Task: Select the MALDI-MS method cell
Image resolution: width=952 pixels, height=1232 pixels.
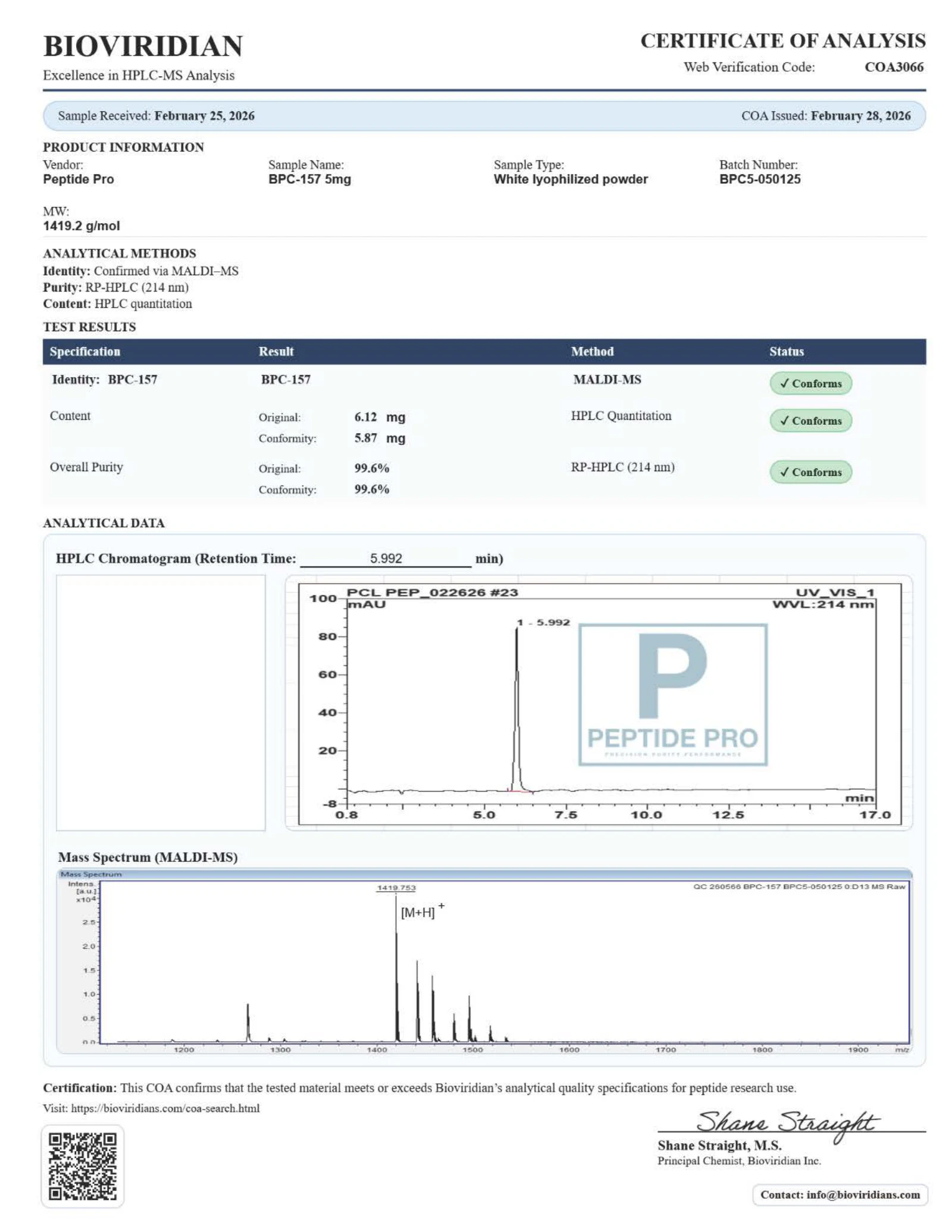Action: point(607,380)
